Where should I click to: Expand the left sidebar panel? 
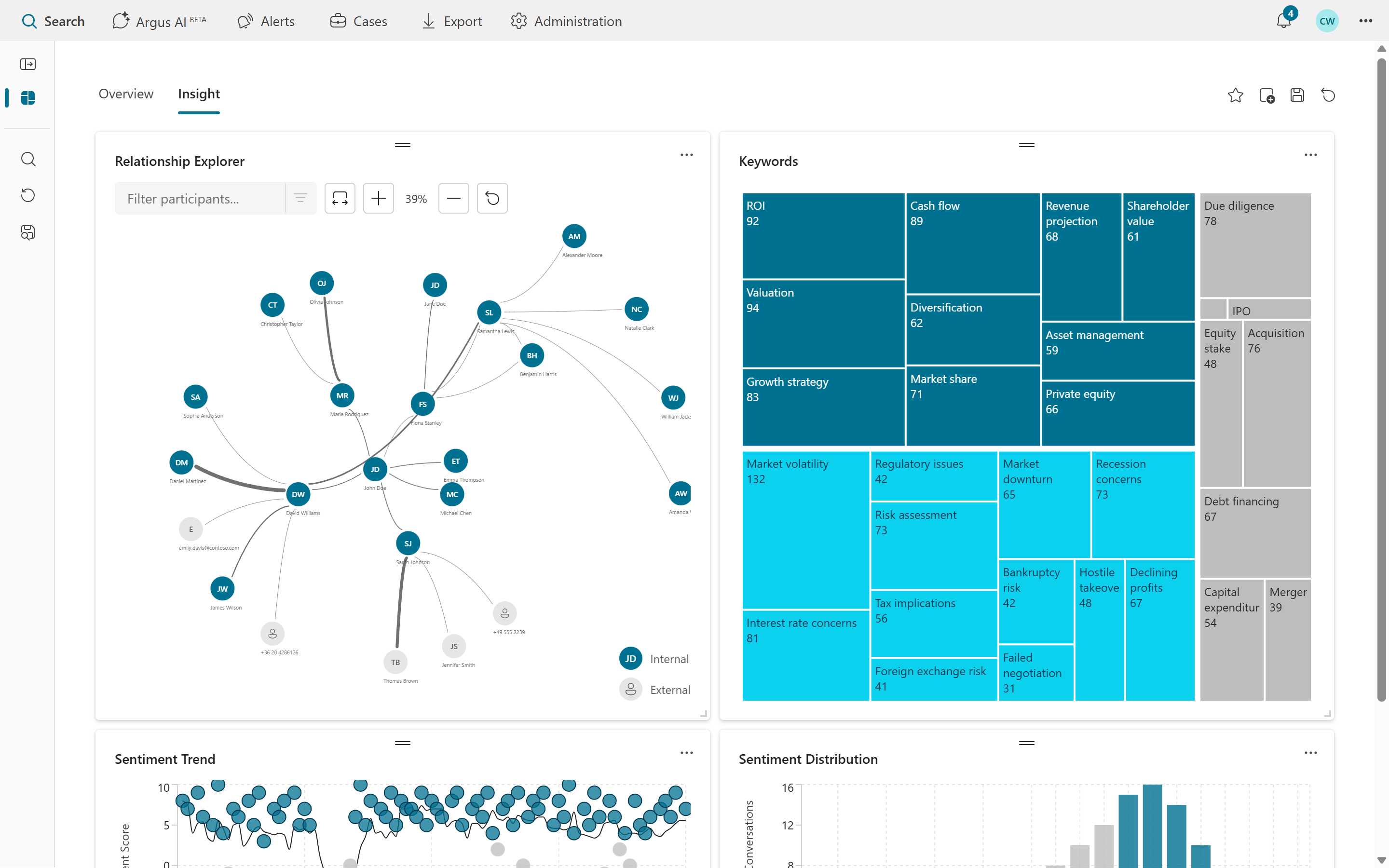click(27, 64)
